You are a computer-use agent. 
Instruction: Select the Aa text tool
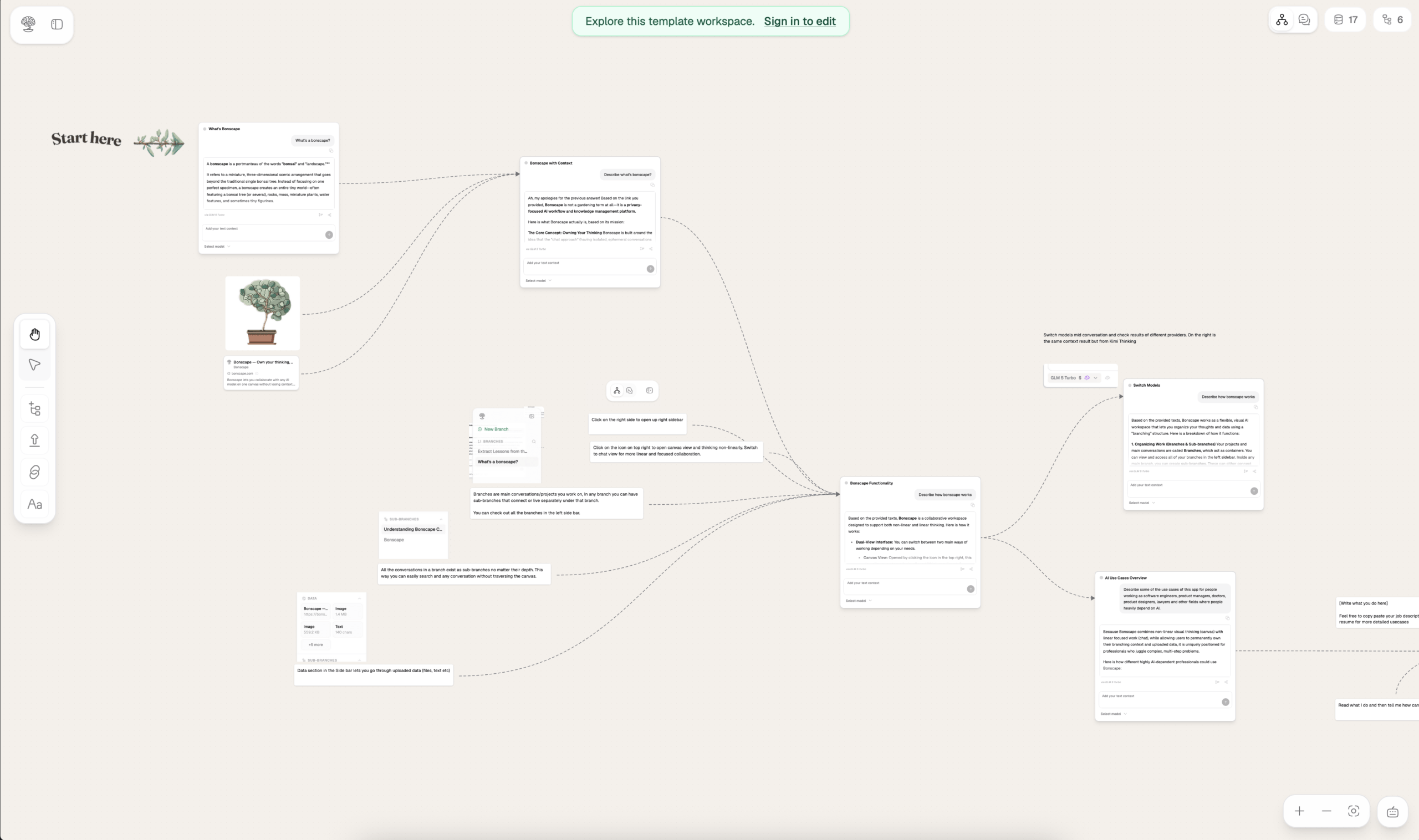(x=34, y=504)
